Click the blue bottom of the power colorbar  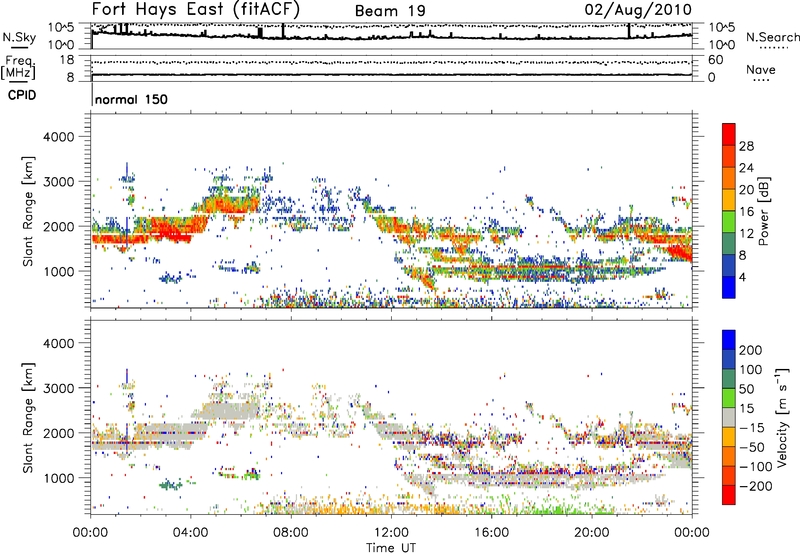pyautogui.click(x=729, y=287)
